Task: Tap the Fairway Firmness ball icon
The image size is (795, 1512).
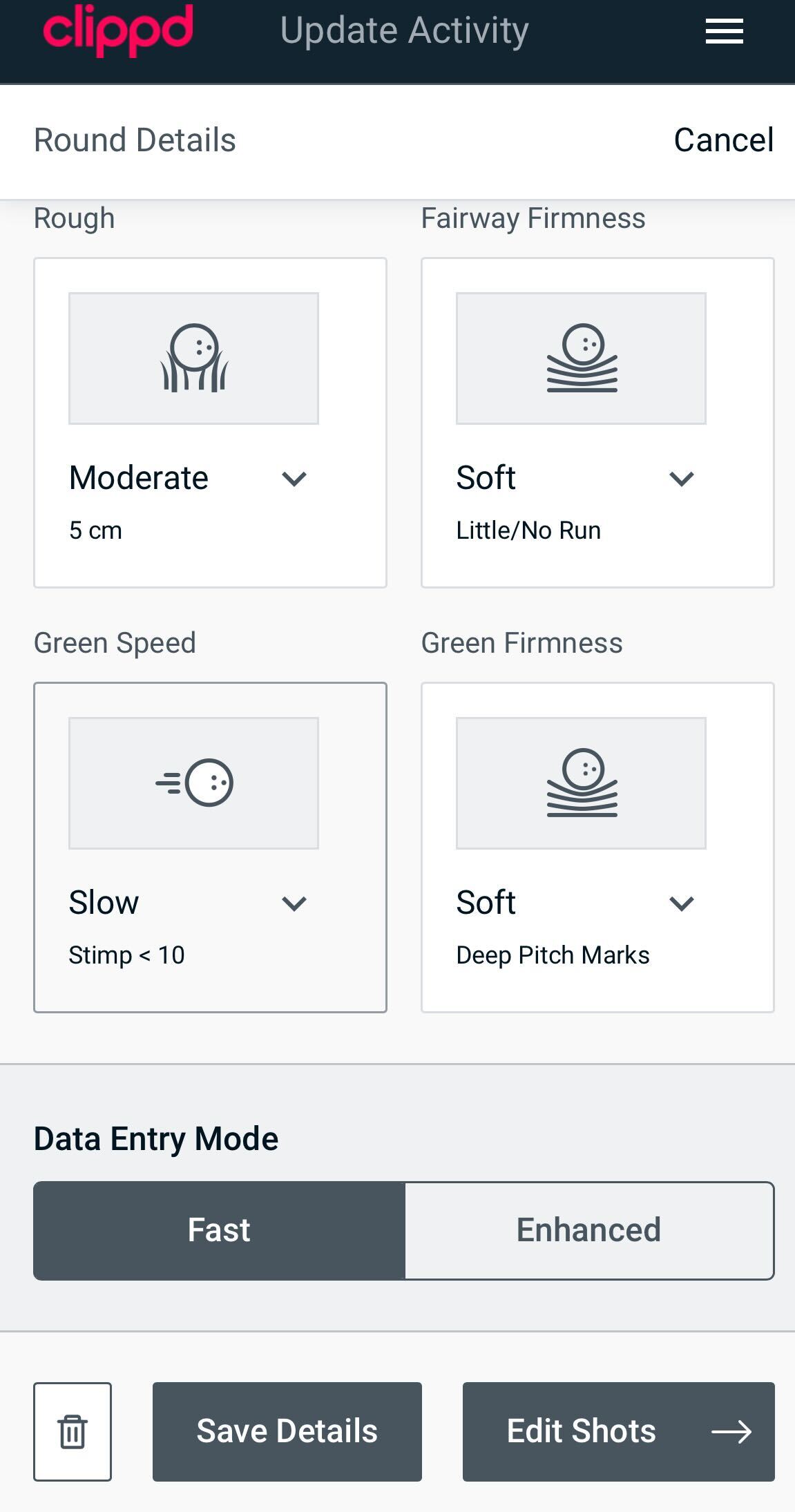Action: click(582, 358)
